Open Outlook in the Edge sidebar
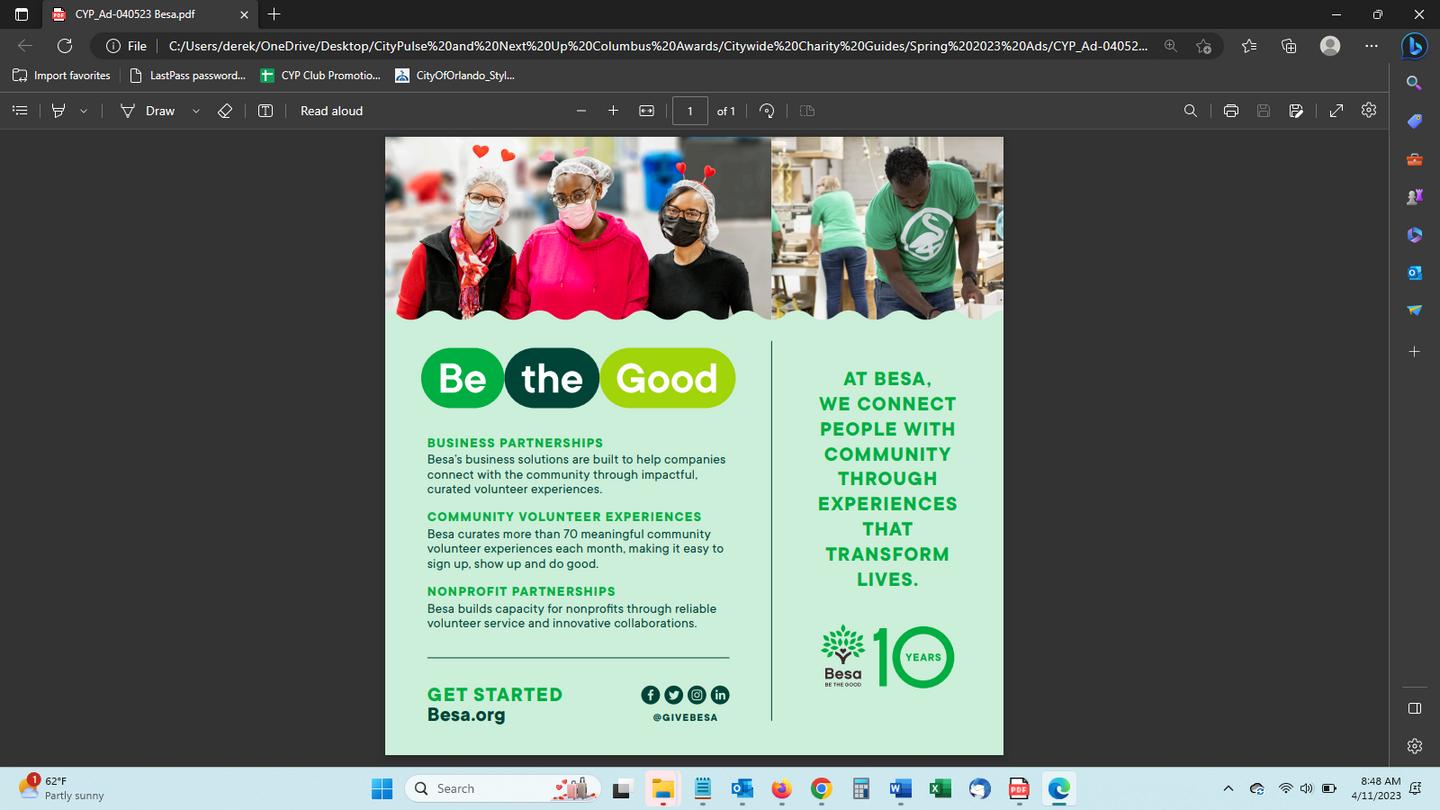 click(x=1414, y=273)
